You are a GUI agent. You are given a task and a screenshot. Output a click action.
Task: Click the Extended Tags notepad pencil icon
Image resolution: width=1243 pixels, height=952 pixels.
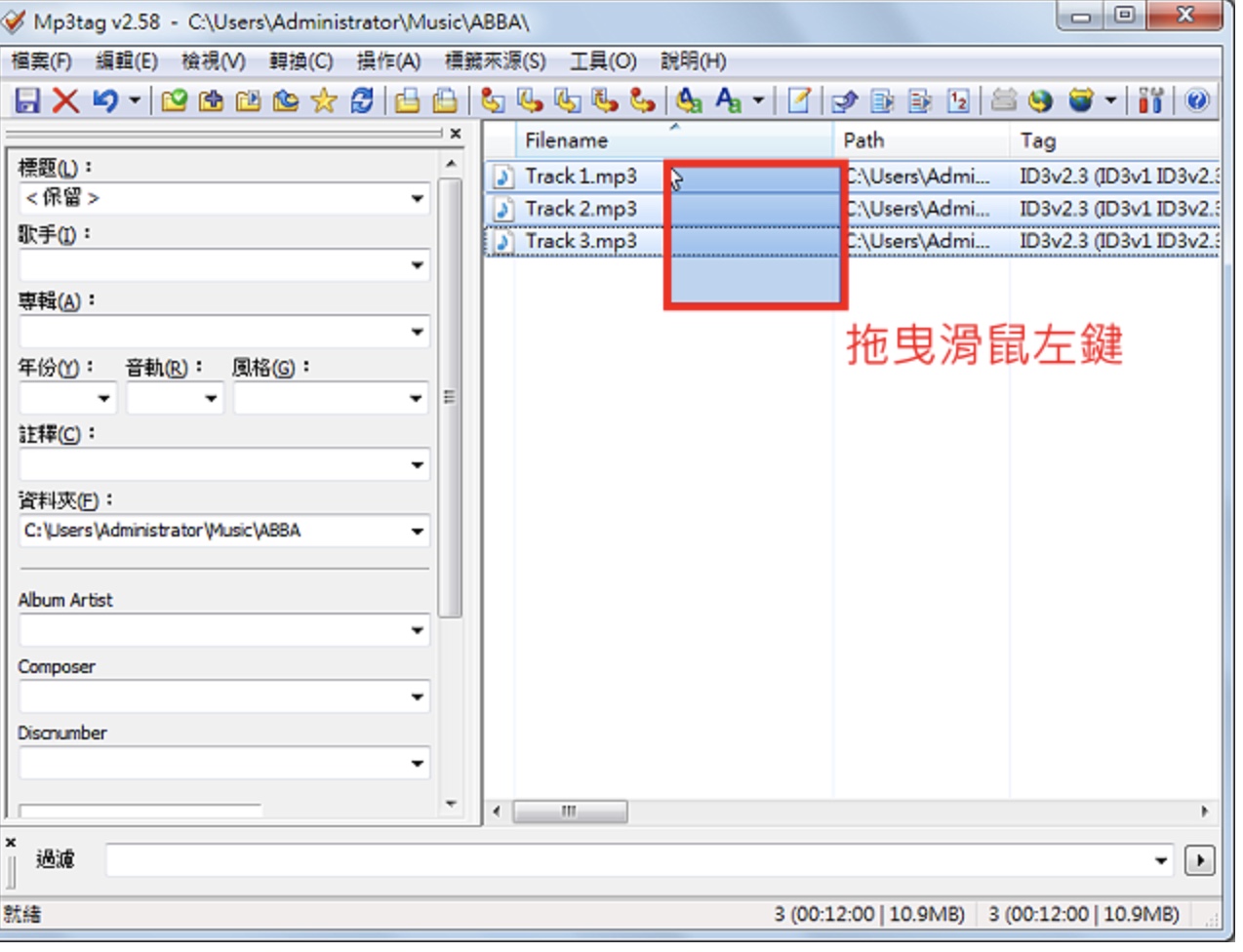(x=799, y=100)
